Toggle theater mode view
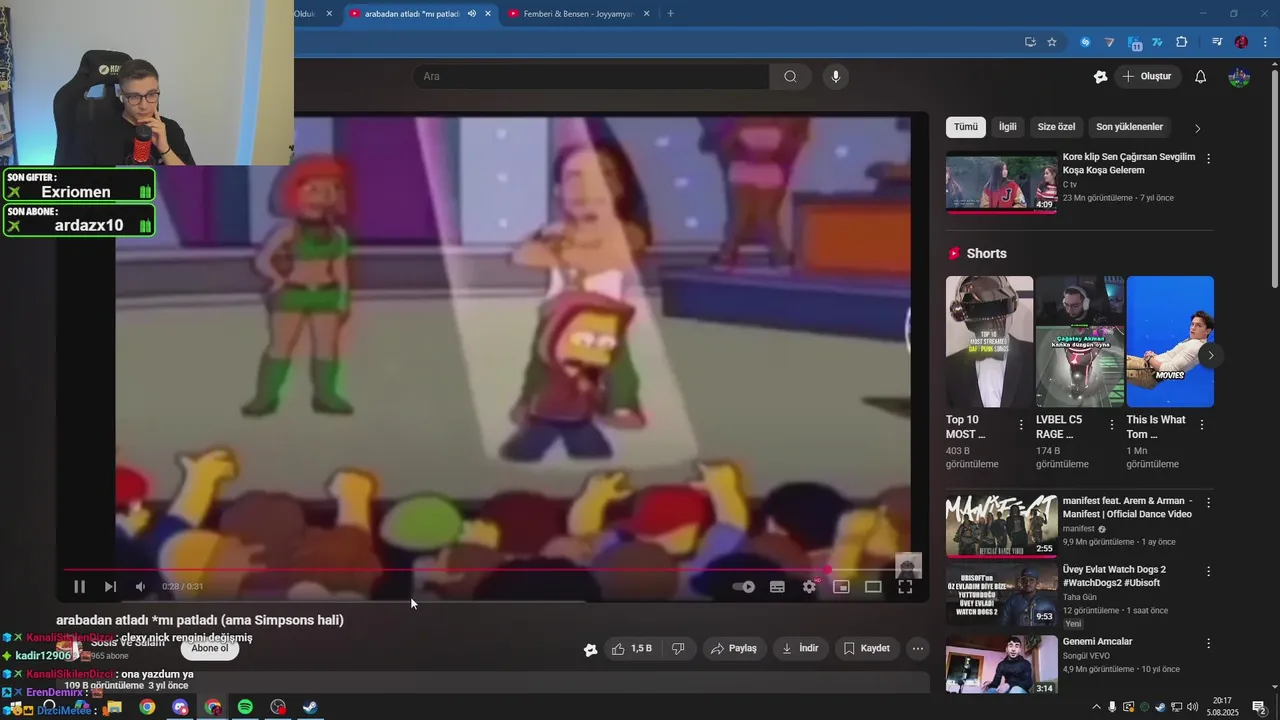 (x=873, y=587)
